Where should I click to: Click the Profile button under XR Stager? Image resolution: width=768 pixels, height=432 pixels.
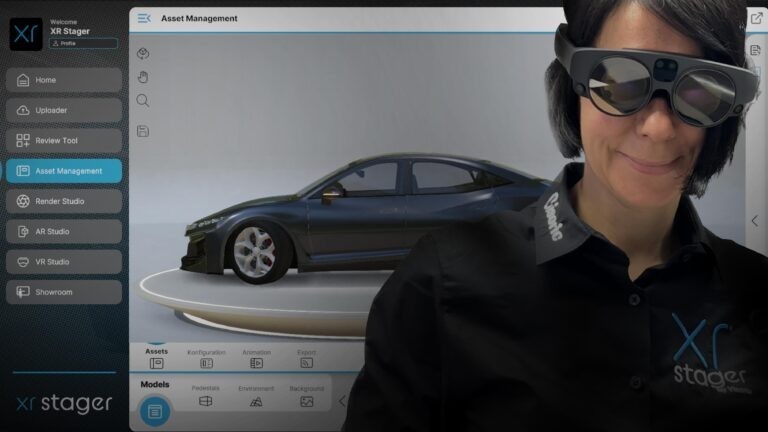tap(83, 44)
